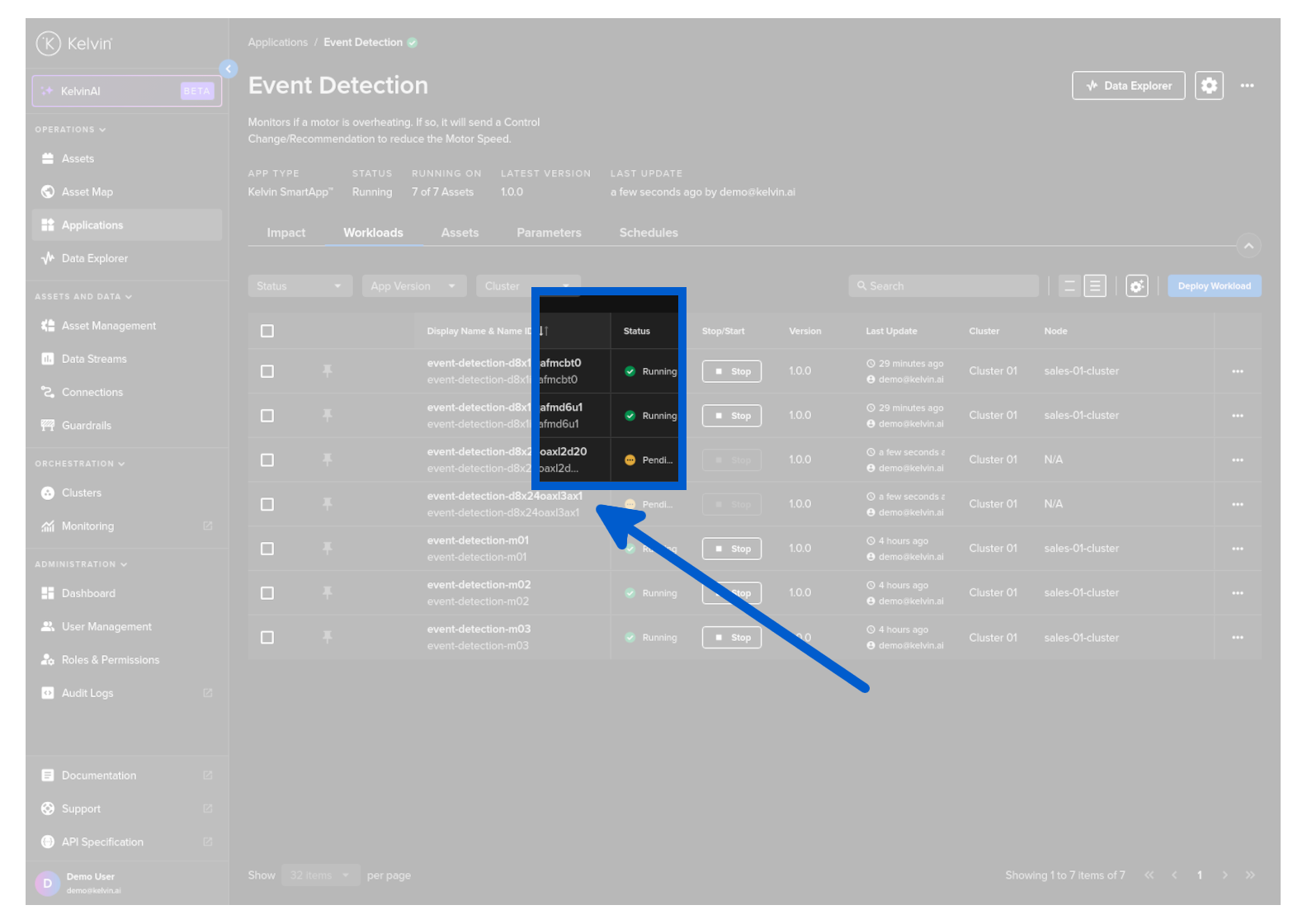Viewport: 1307px width, 924px height.
Task: Open row actions menu for event-detection-m03
Action: (1237, 638)
